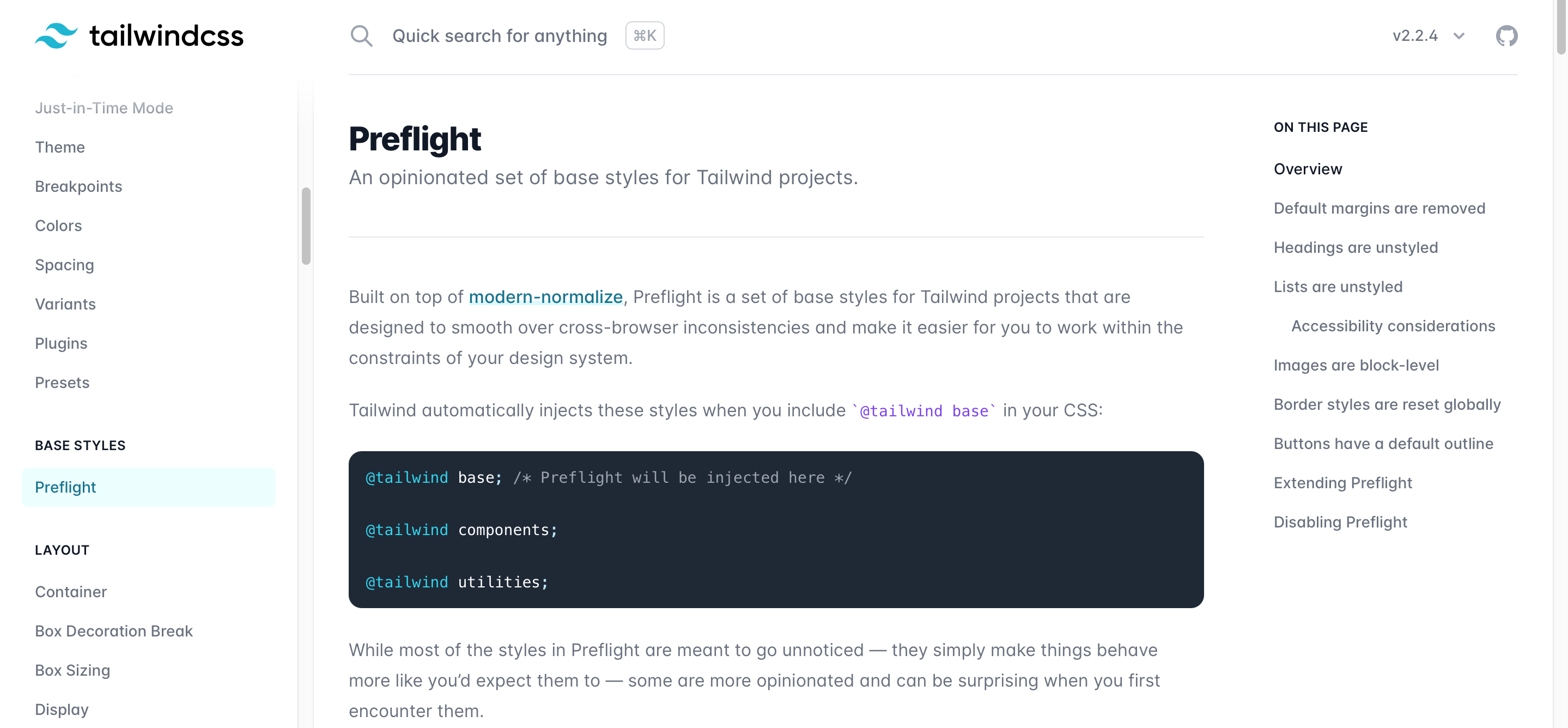Open the Colors sidebar page
The height and width of the screenshot is (728, 1568).
(58, 226)
